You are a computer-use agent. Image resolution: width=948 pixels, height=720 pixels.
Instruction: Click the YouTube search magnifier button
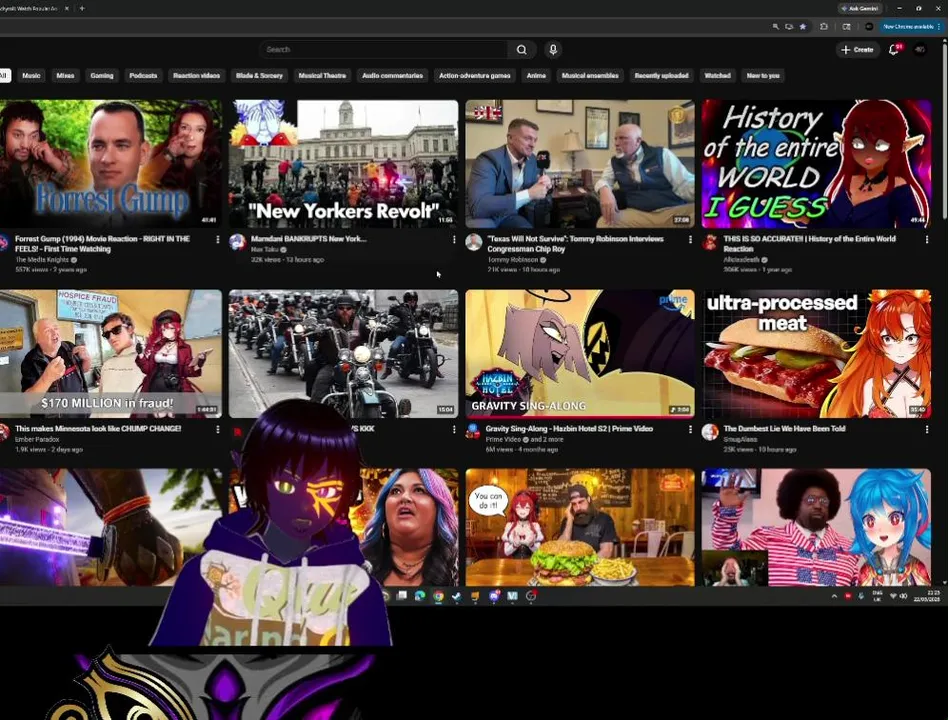[x=521, y=50]
